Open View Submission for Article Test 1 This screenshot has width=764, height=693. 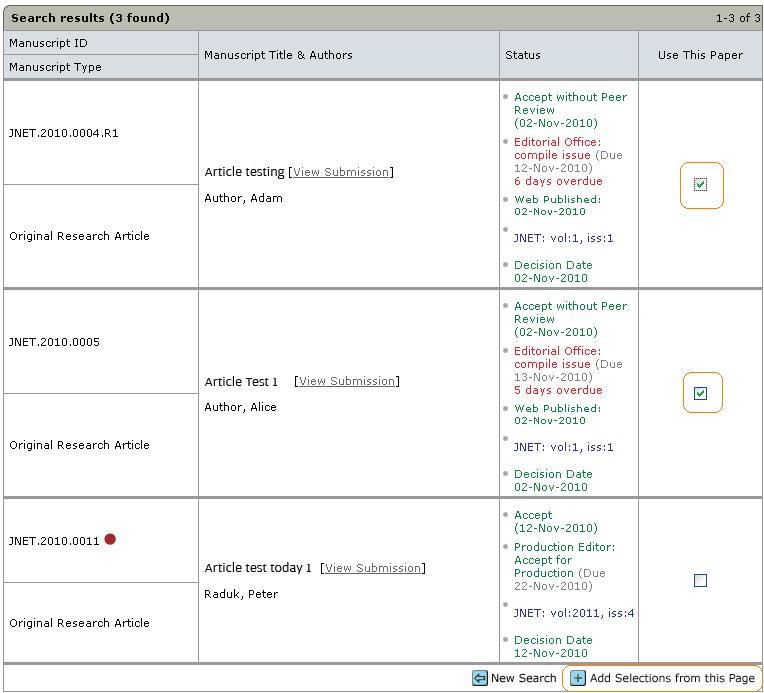(347, 381)
